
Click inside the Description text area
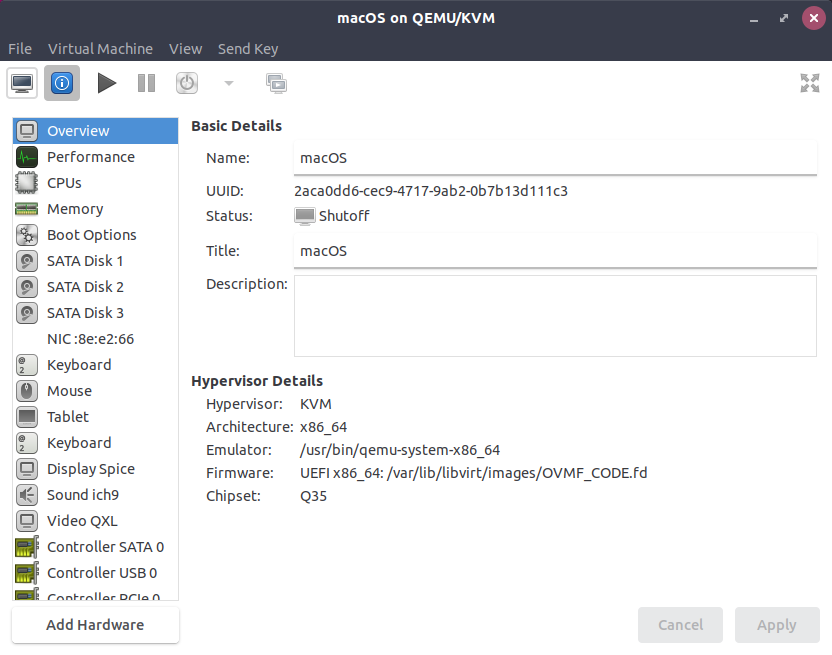click(x=555, y=316)
